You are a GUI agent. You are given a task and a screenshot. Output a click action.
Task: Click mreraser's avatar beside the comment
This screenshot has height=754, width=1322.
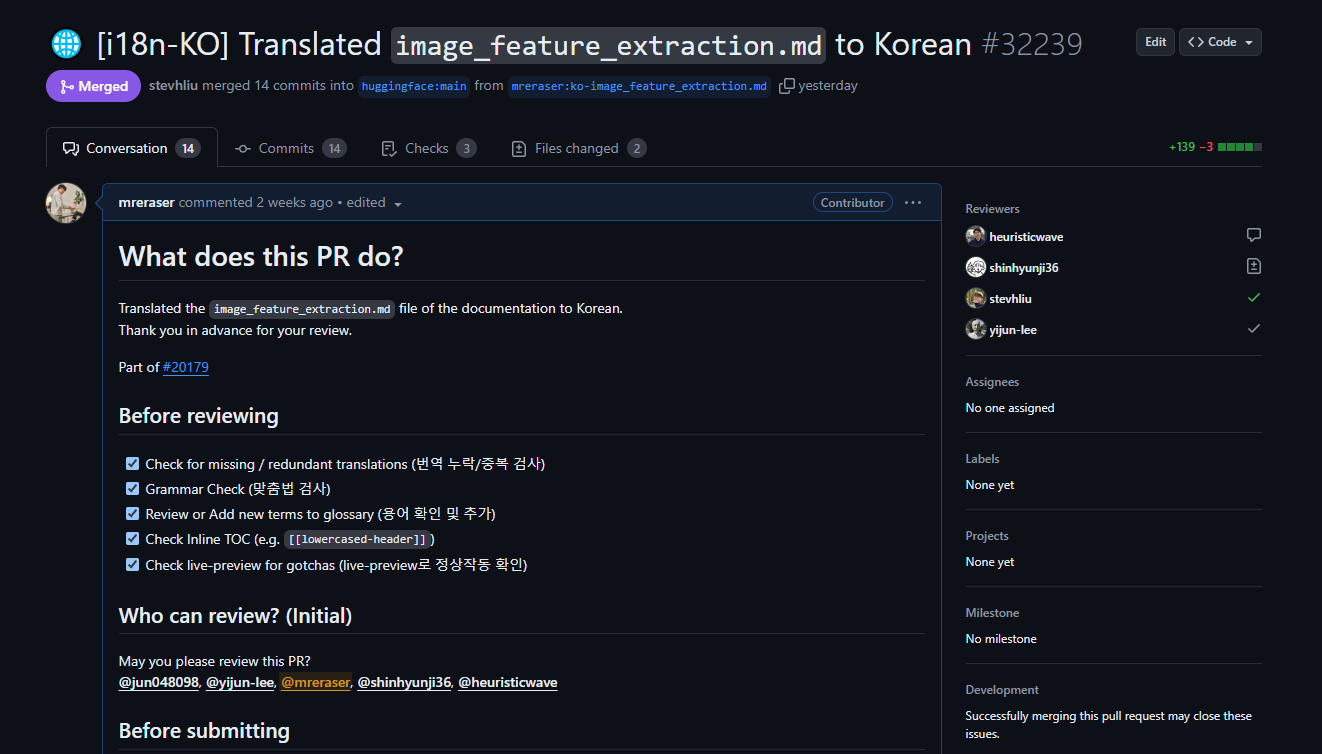(x=66, y=203)
